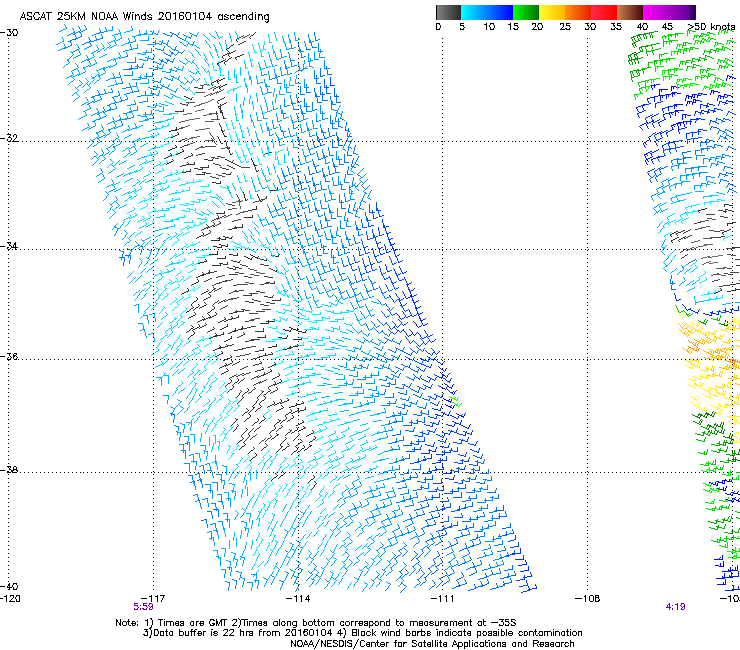
Task: Click the 4:19 swath time label
Action: tap(675, 607)
